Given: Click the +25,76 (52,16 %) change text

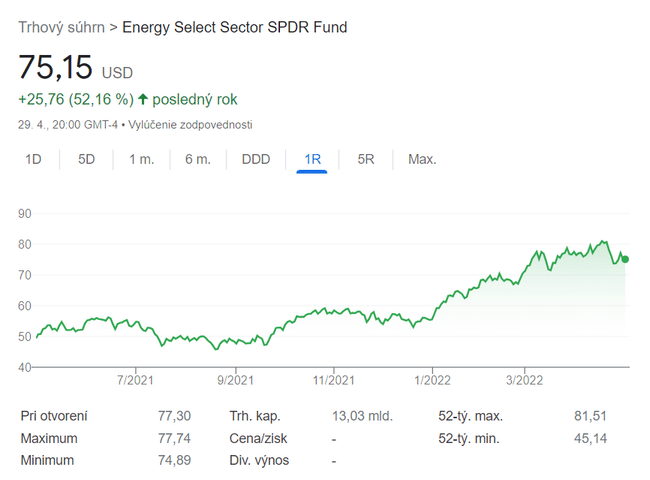Looking at the screenshot, I should pyautogui.click(x=76, y=100).
